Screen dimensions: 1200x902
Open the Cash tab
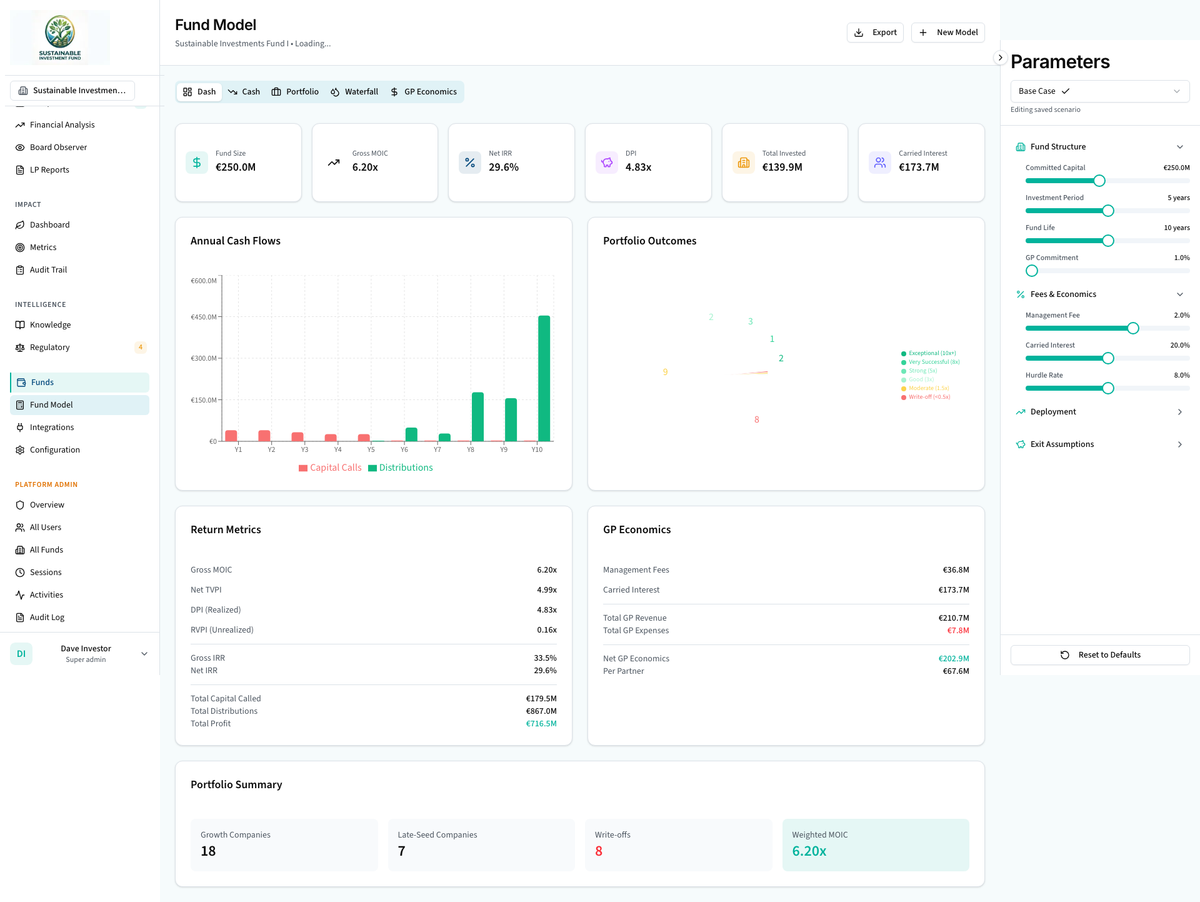243,91
